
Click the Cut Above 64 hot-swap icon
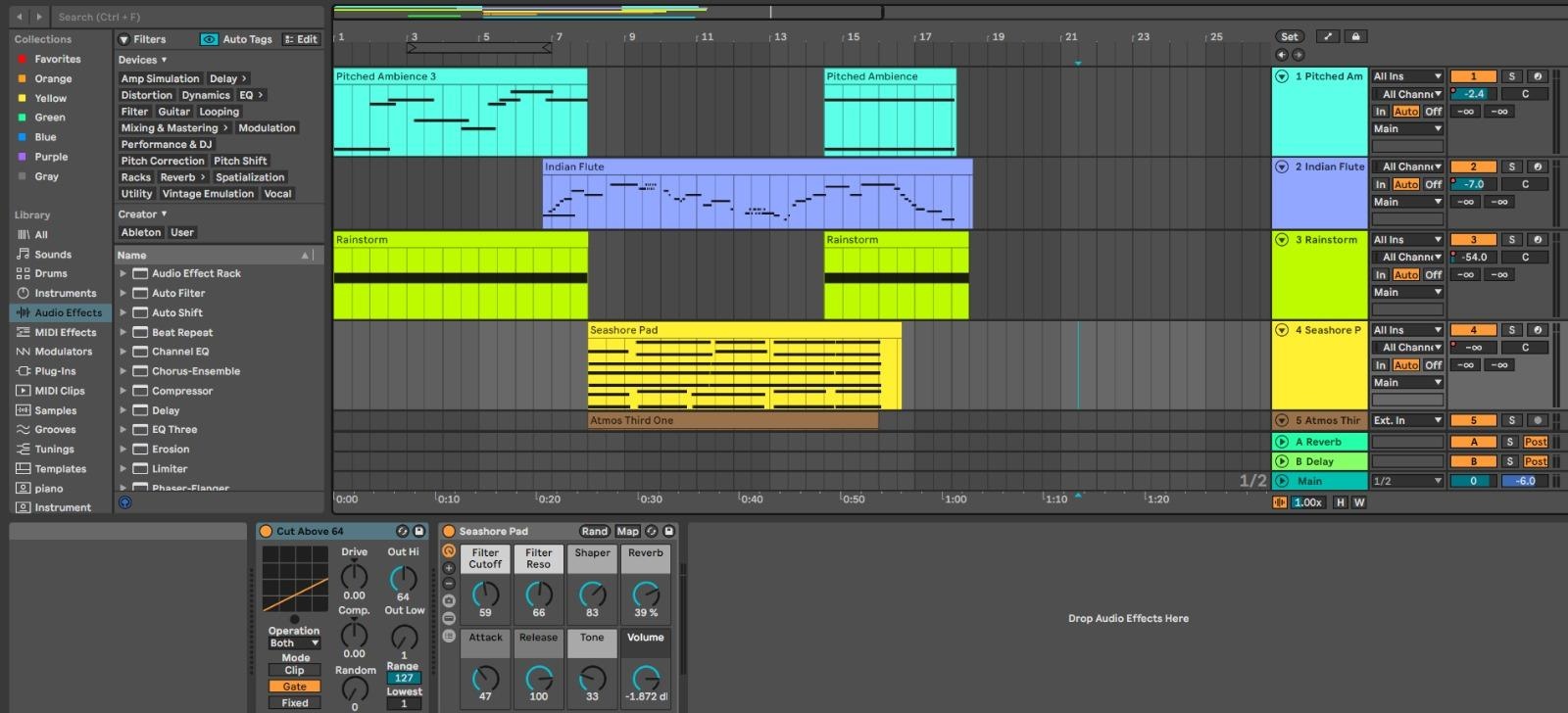pyautogui.click(x=402, y=531)
